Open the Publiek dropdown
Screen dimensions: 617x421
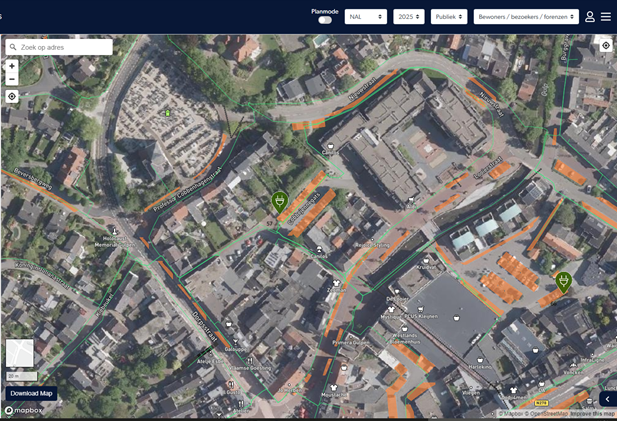click(x=449, y=17)
